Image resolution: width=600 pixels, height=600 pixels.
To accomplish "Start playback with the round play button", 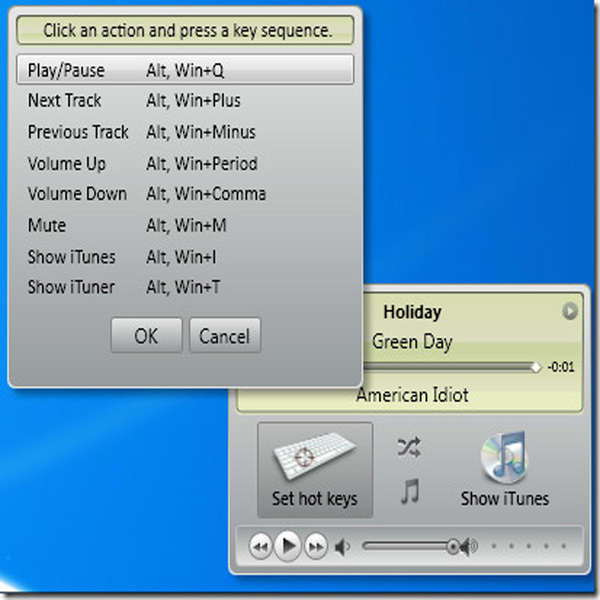I will coord(289,546).
